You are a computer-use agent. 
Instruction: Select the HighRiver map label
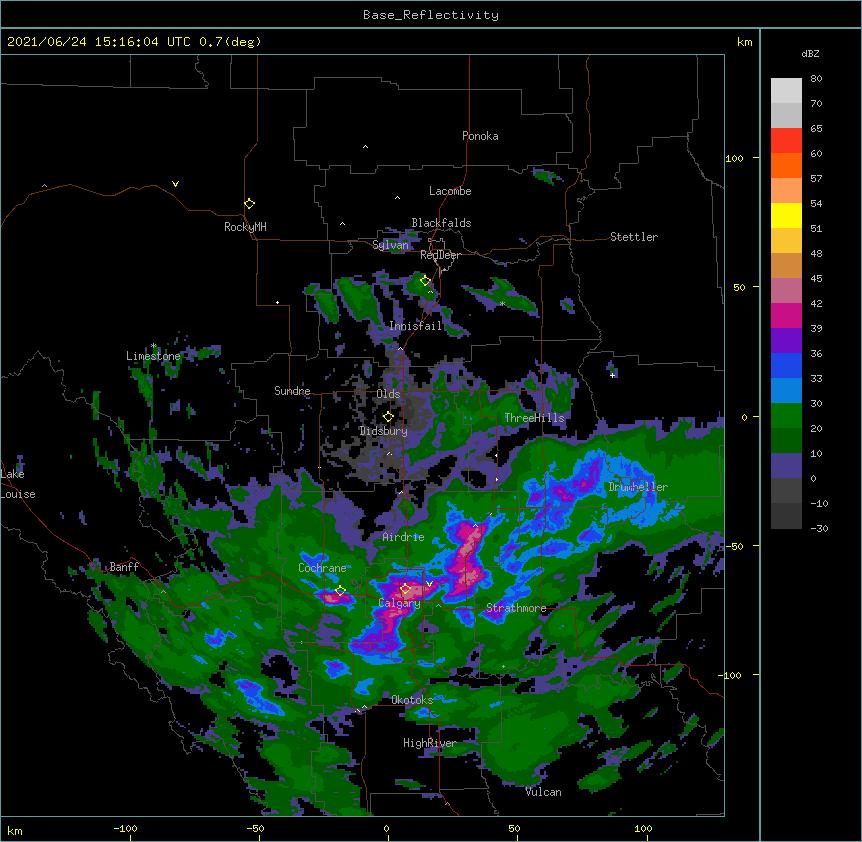tap(430, 743)
